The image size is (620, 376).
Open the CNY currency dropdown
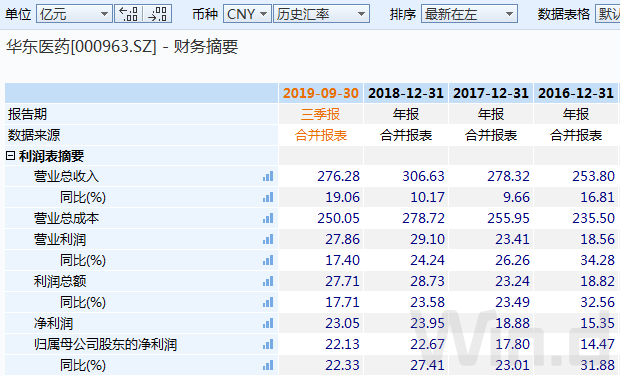[247, 14]
